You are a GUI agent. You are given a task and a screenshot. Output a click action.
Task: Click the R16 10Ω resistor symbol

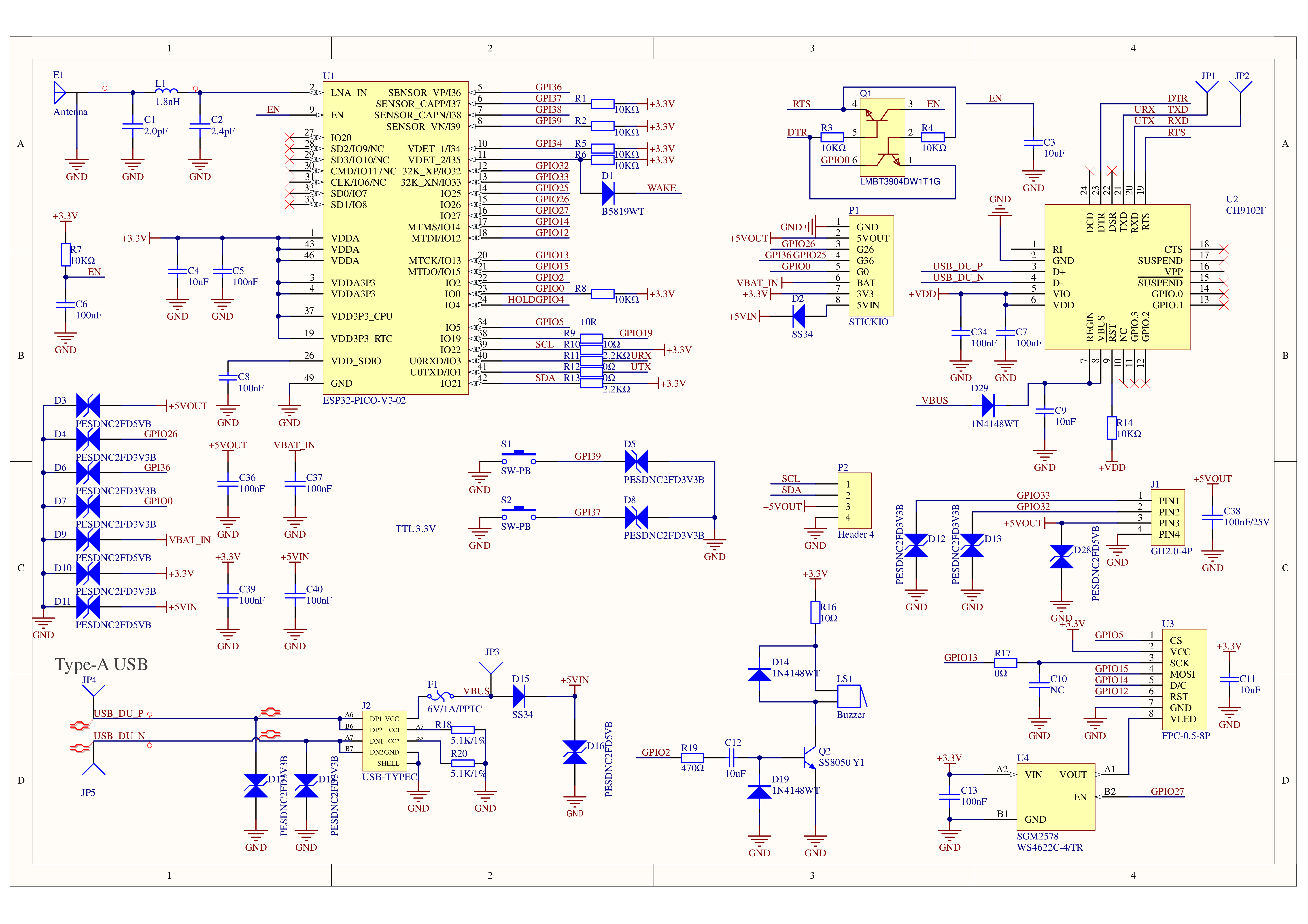[815, 612]
